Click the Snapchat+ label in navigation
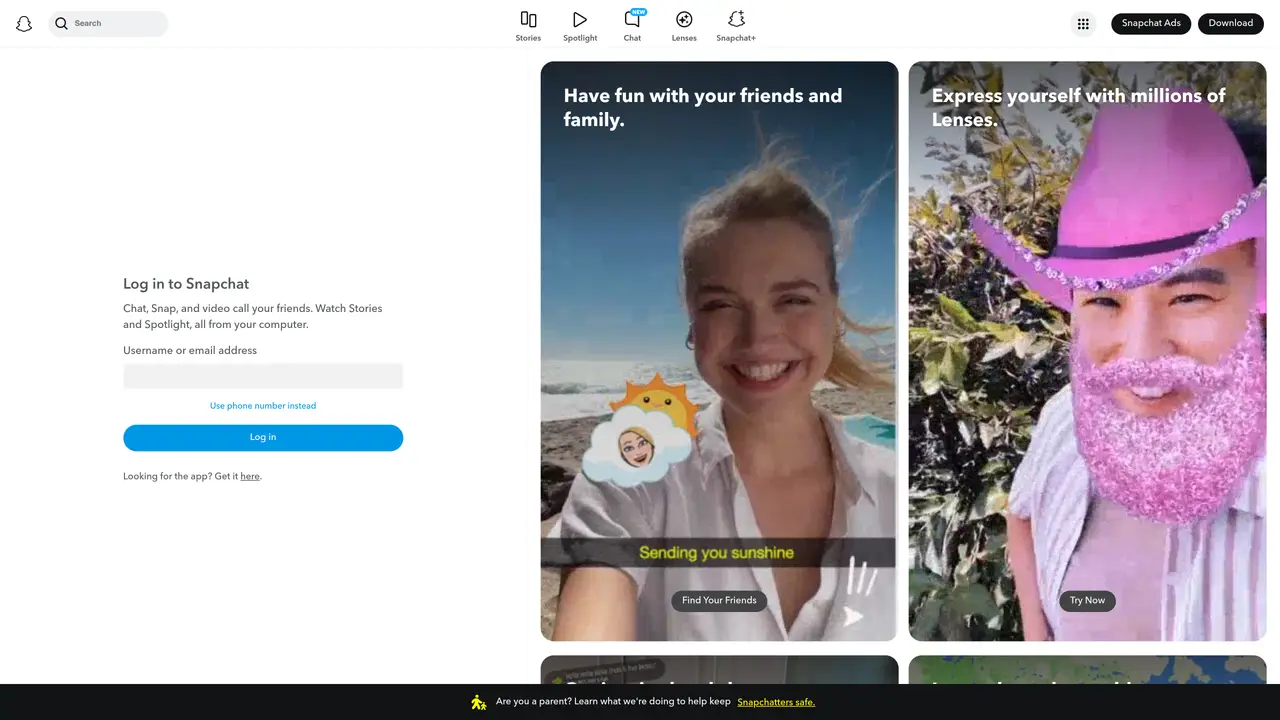This screenshot has width=1280, height=720. [x=736, y=38]
